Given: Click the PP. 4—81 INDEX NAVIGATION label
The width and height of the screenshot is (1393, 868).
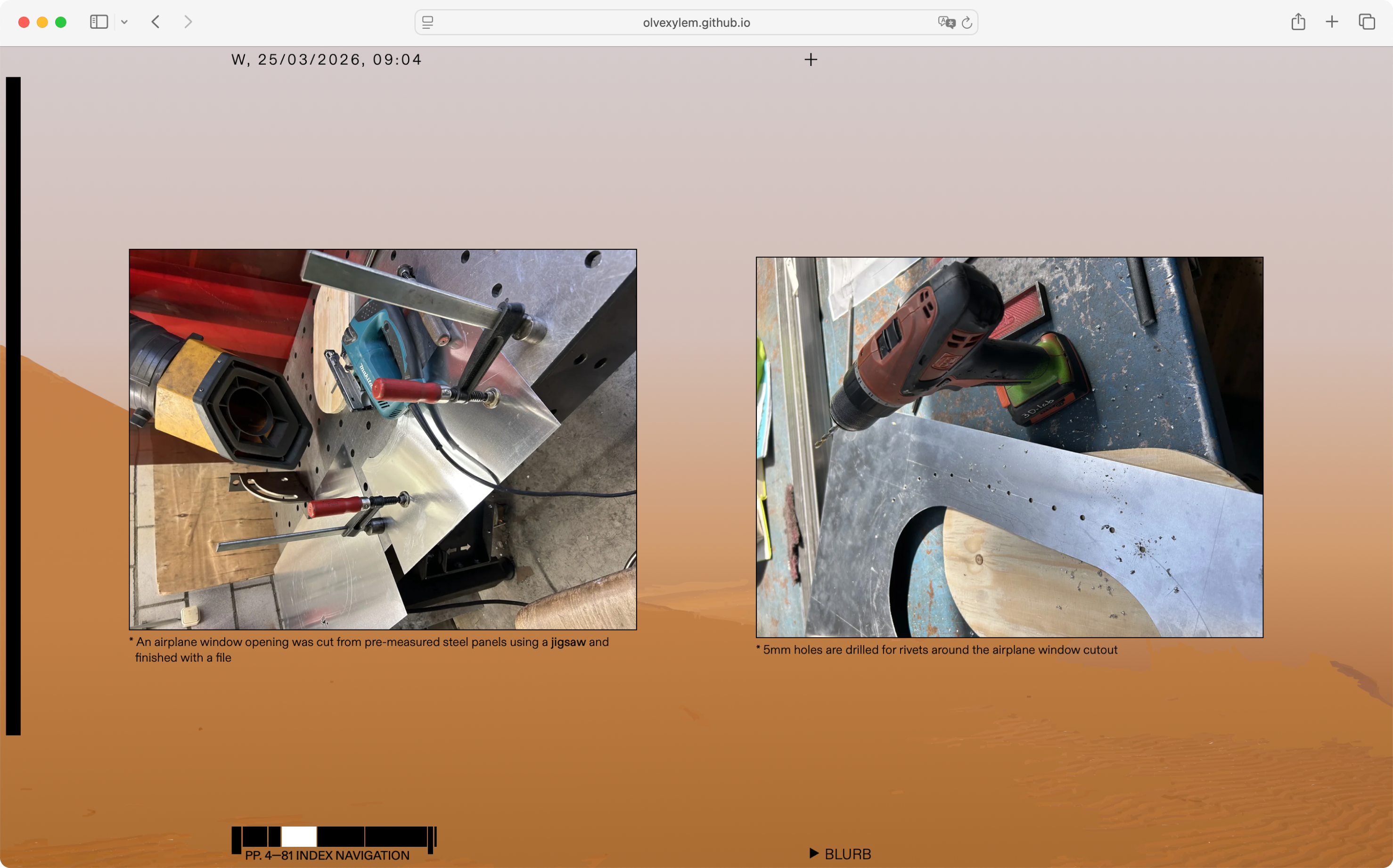Looking at the screenshot, I should point(327,855).
